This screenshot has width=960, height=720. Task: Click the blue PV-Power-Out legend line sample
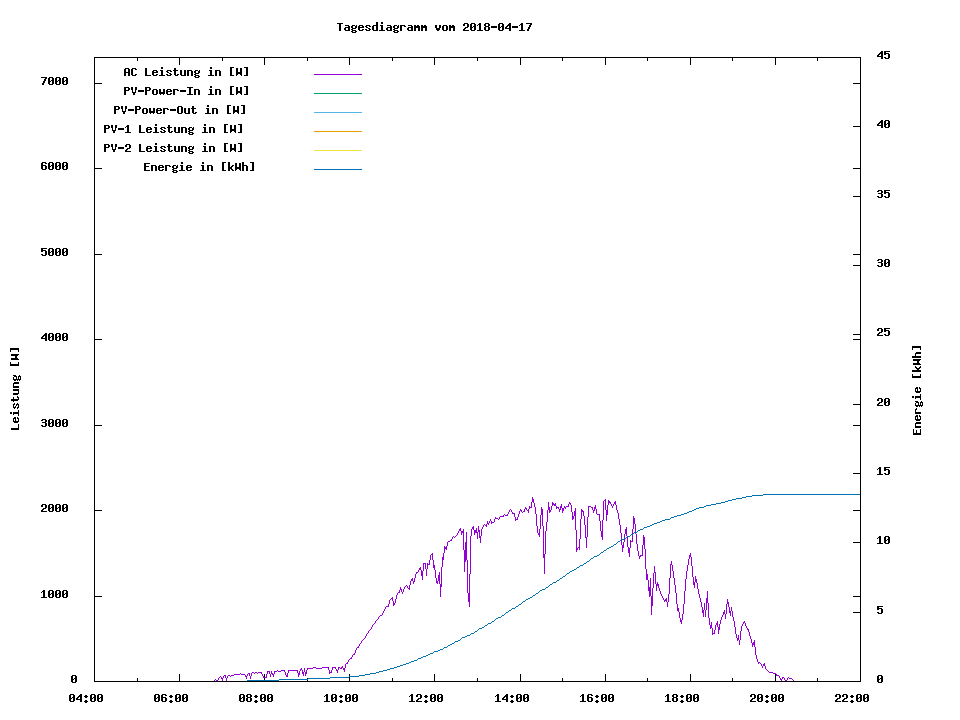pyautogui.click(x=337, y=112)
